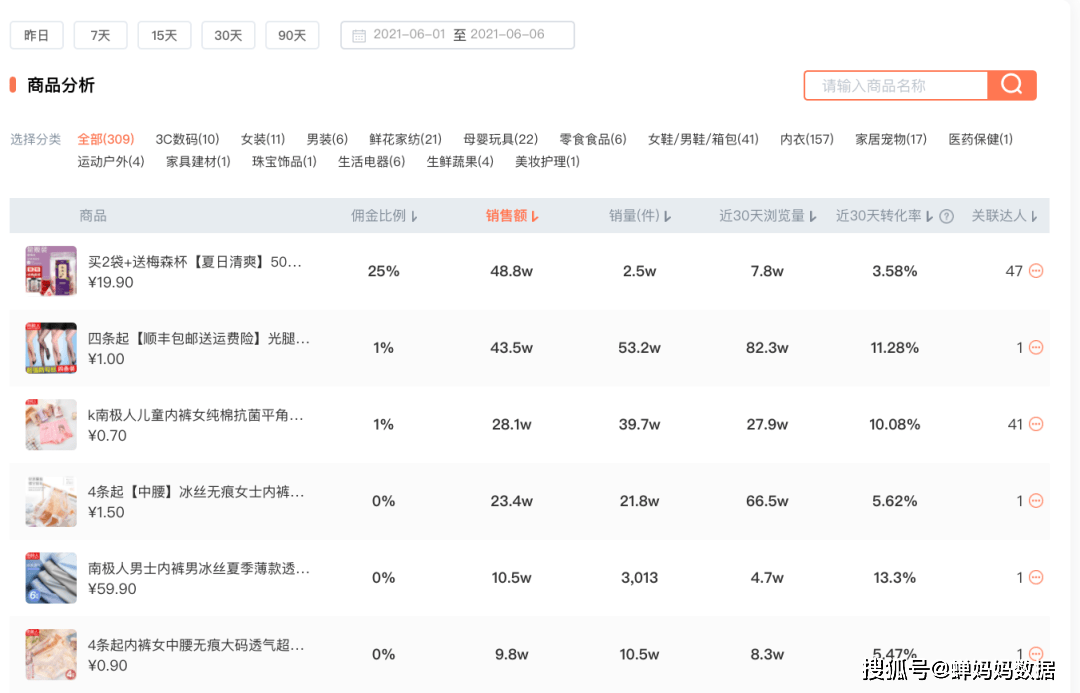Select the 昨日 time range
1080x693 pixels.
tap(37, 35)
